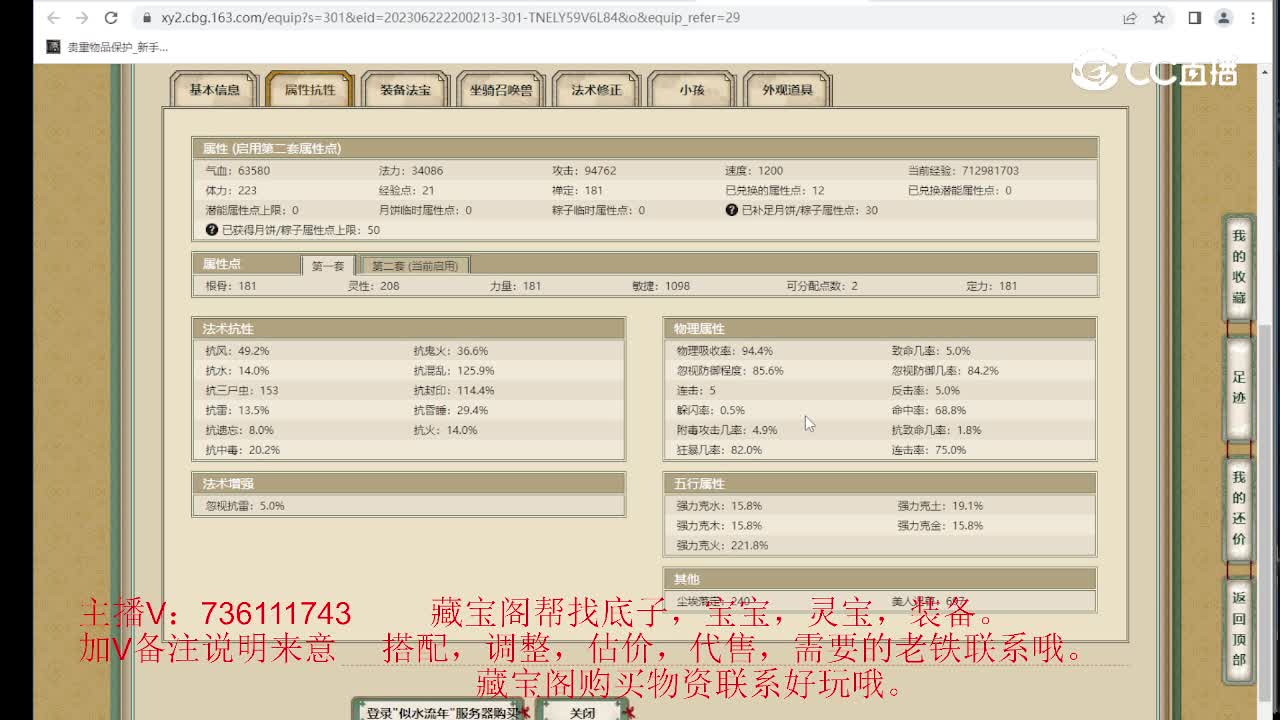Open the browser three-dot menu

pos(1254,17)
